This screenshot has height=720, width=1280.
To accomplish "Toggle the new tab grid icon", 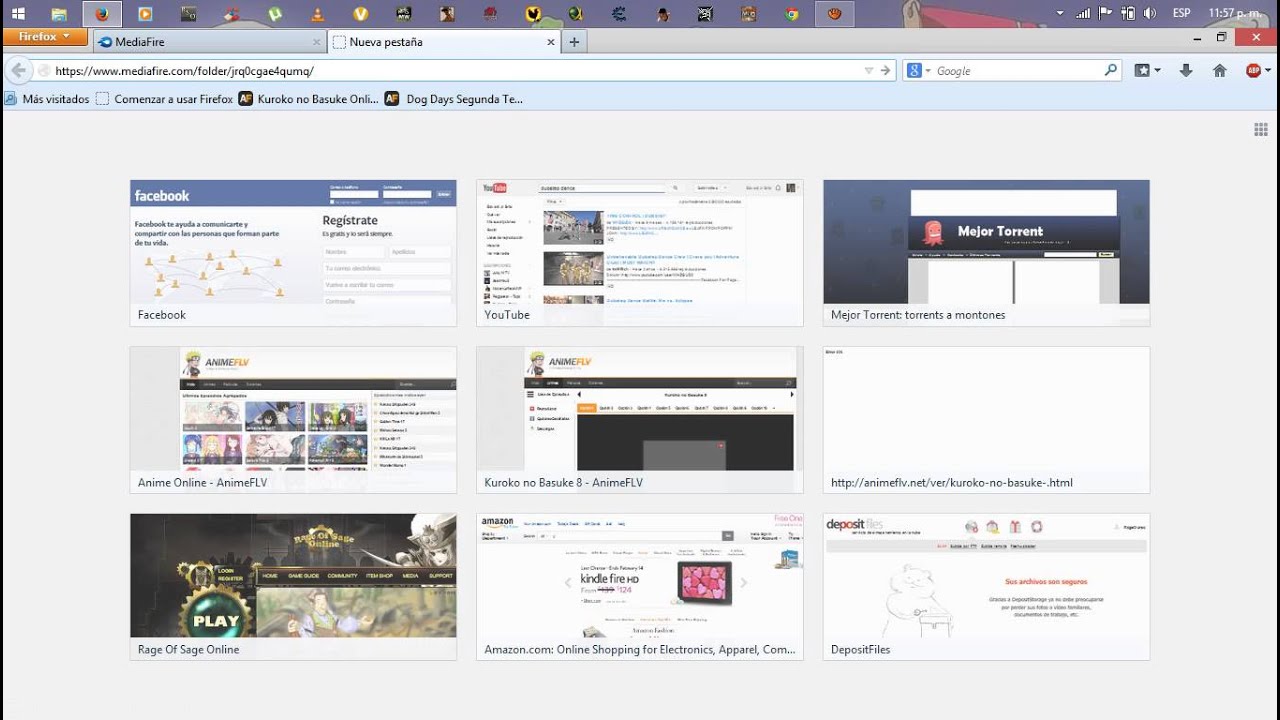I will tap(1261, 129).
